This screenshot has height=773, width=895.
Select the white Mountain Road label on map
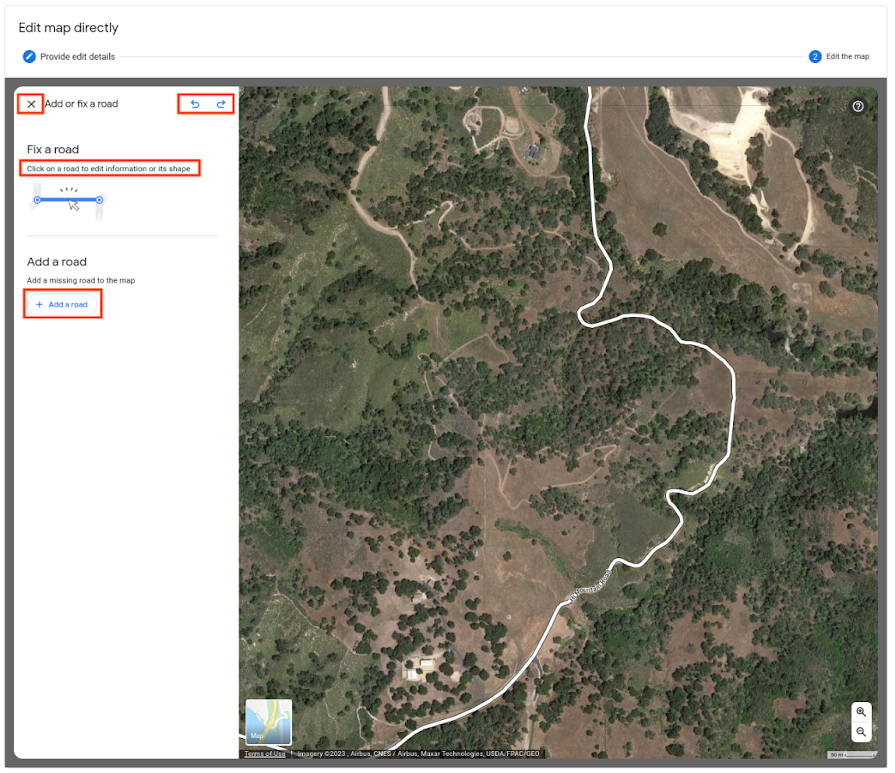[591, 586]
